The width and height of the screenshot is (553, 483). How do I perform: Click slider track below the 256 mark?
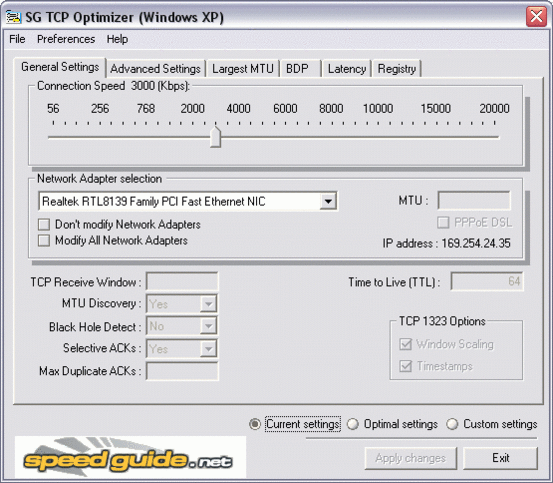(100, 137)
